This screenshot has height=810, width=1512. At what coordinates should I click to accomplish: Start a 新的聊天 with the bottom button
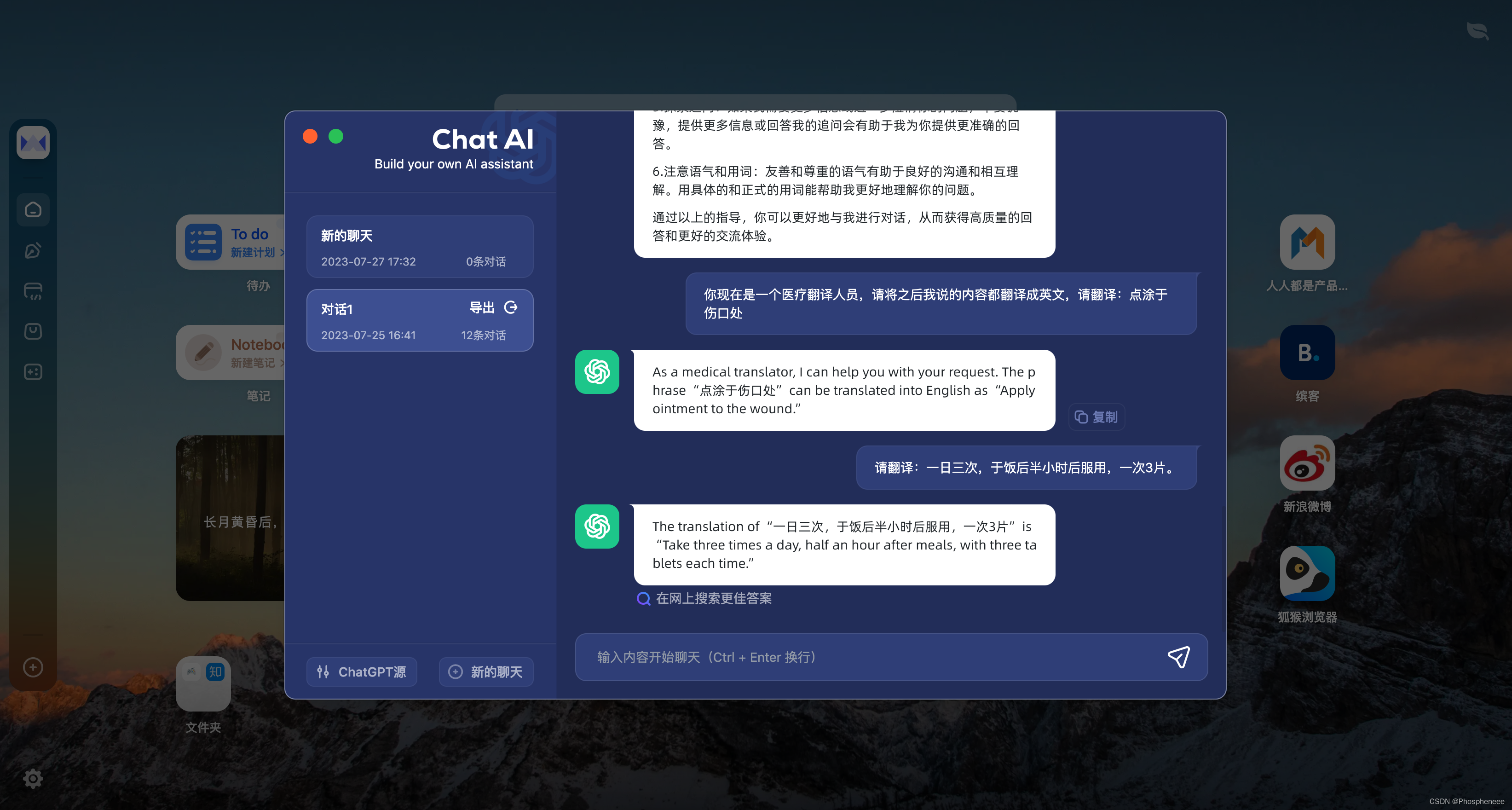pyautogui.click(x=486, y=672)
